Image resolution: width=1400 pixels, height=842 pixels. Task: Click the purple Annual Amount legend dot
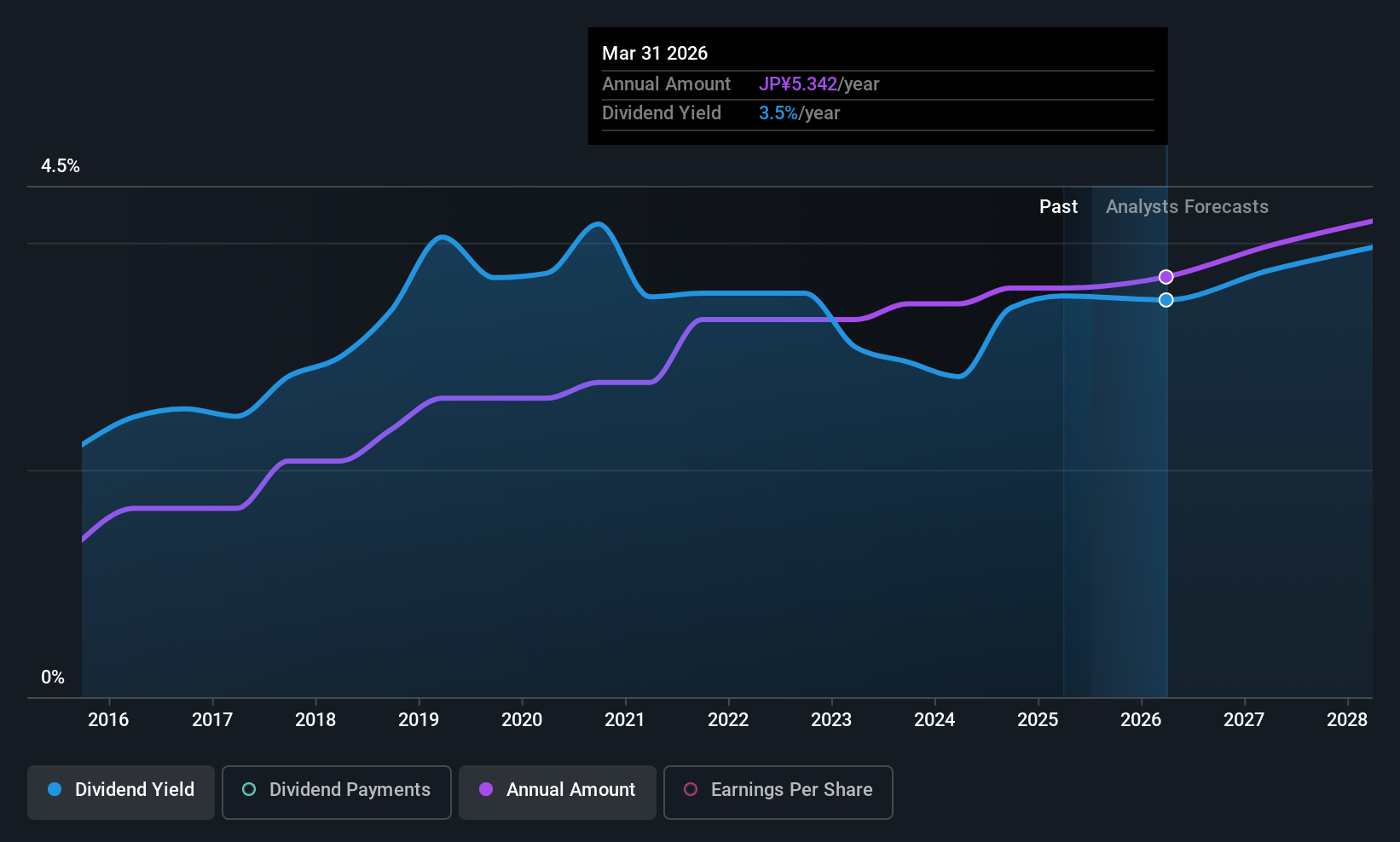pyautogui.click(x=486, y=789)
